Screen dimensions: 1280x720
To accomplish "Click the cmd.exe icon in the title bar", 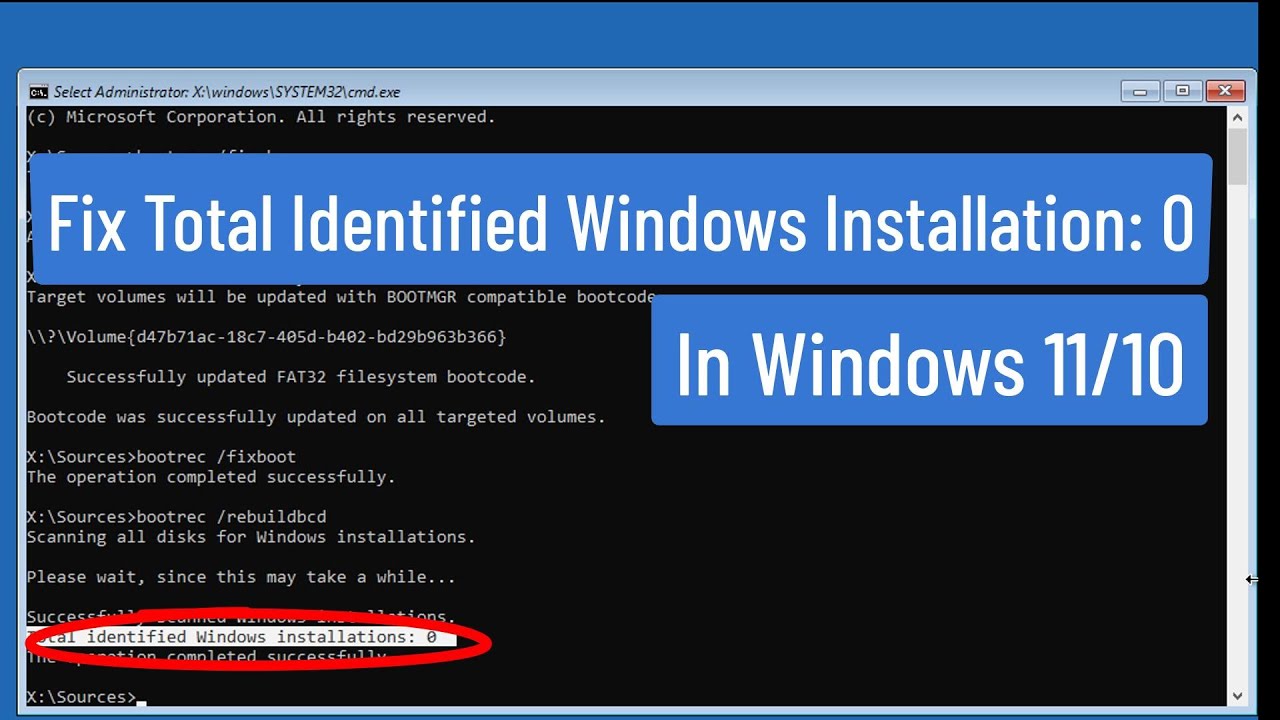I will (x=38, y=92).
